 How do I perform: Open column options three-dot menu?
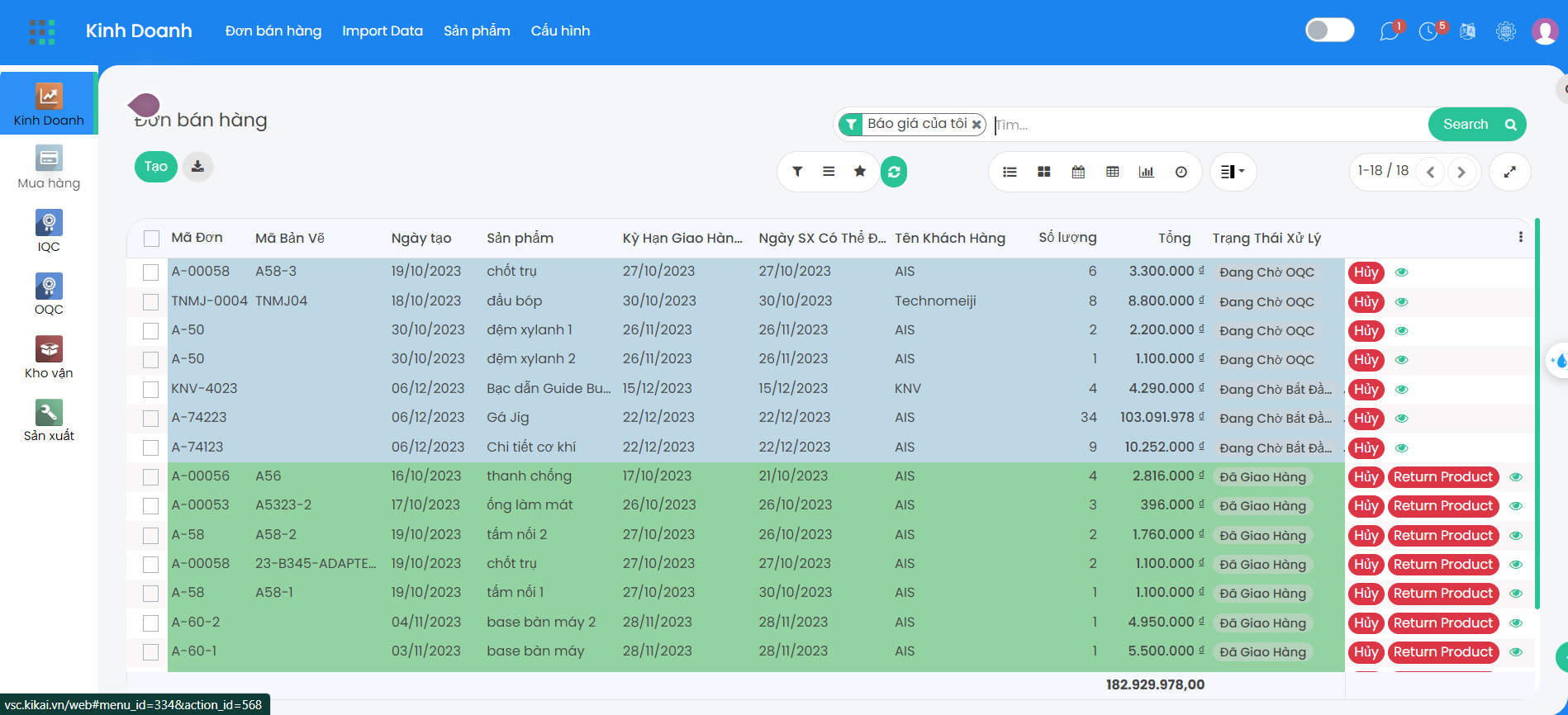(1520, 237)
